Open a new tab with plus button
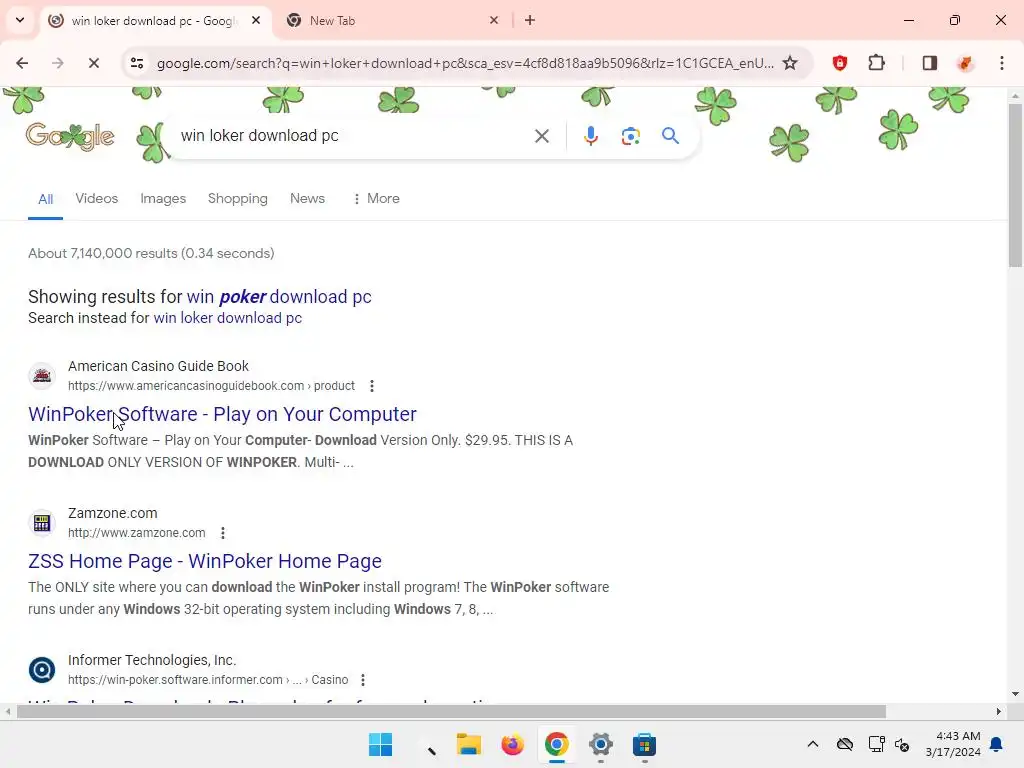Screen dimensions: 1024x768 (x=530, y=20)
